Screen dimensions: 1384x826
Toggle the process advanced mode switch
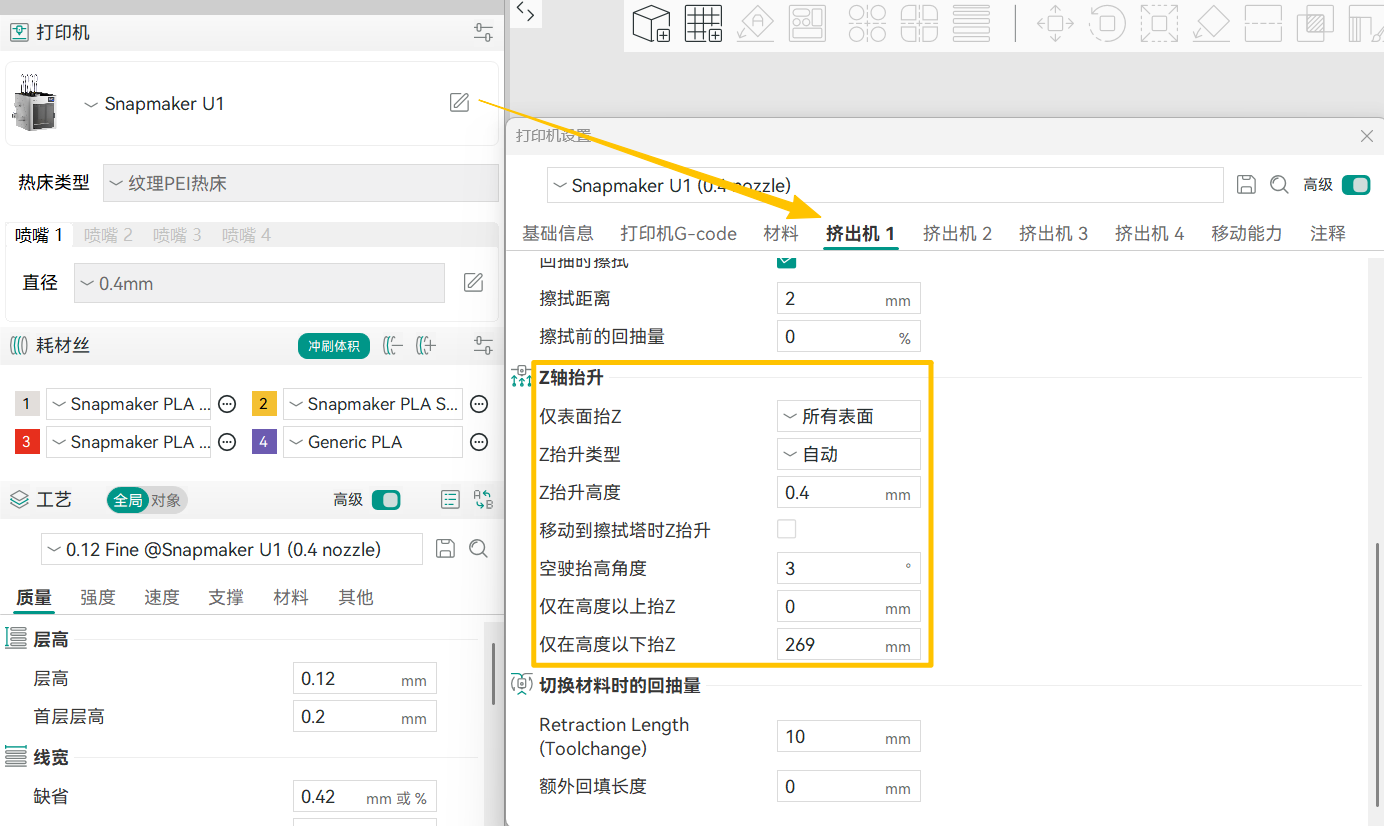tap(386, 499)
